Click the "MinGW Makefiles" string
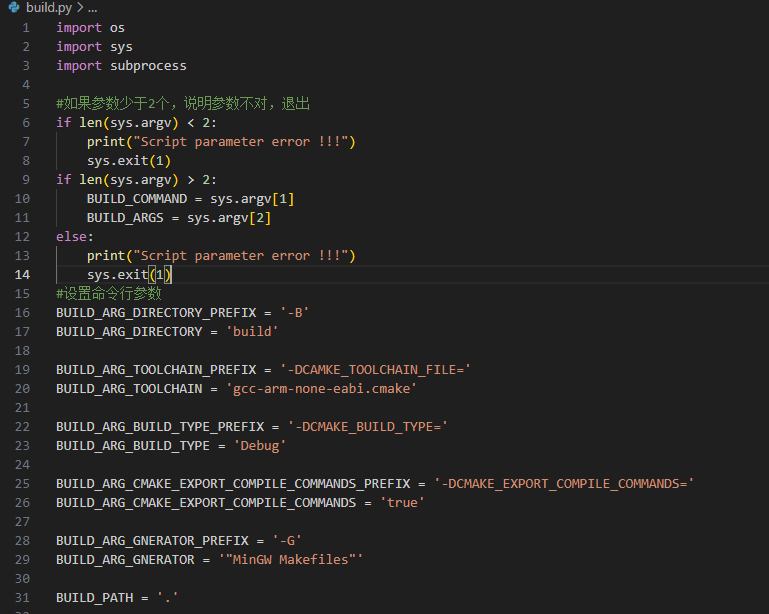 290,560
